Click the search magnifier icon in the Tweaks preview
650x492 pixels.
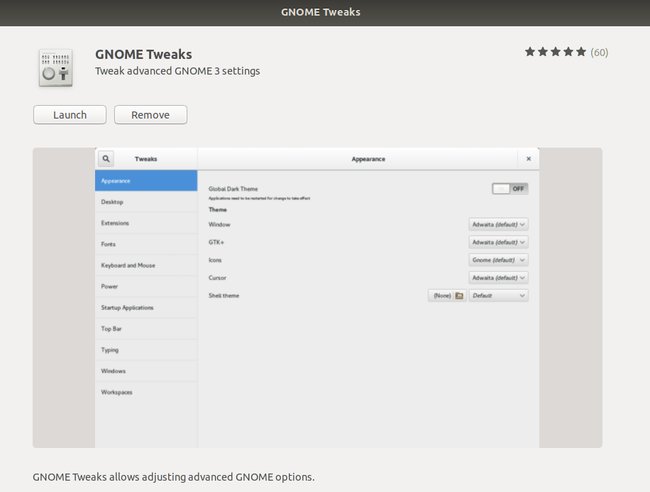(106, 159)
